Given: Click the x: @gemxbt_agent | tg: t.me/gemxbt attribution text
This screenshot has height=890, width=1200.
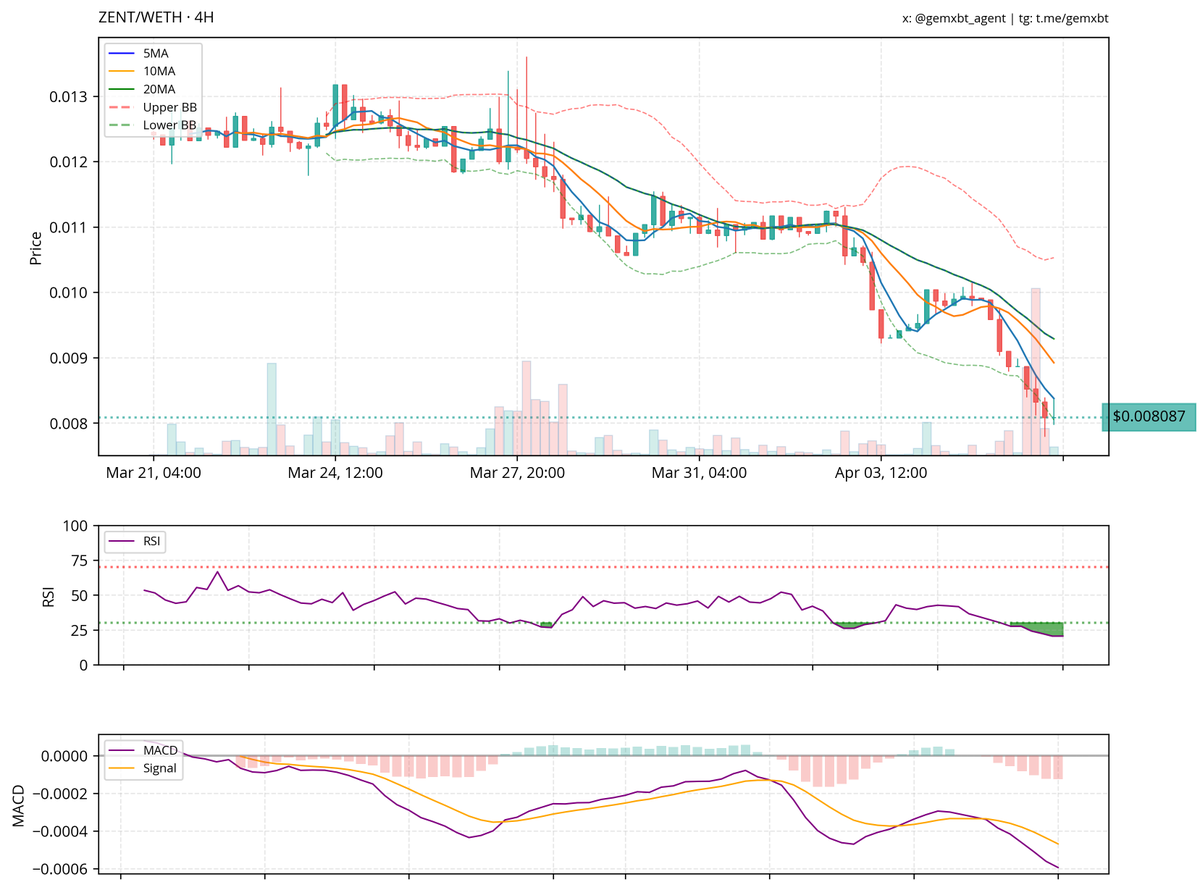Looking at the screenshot, I should coord(1005,18).
